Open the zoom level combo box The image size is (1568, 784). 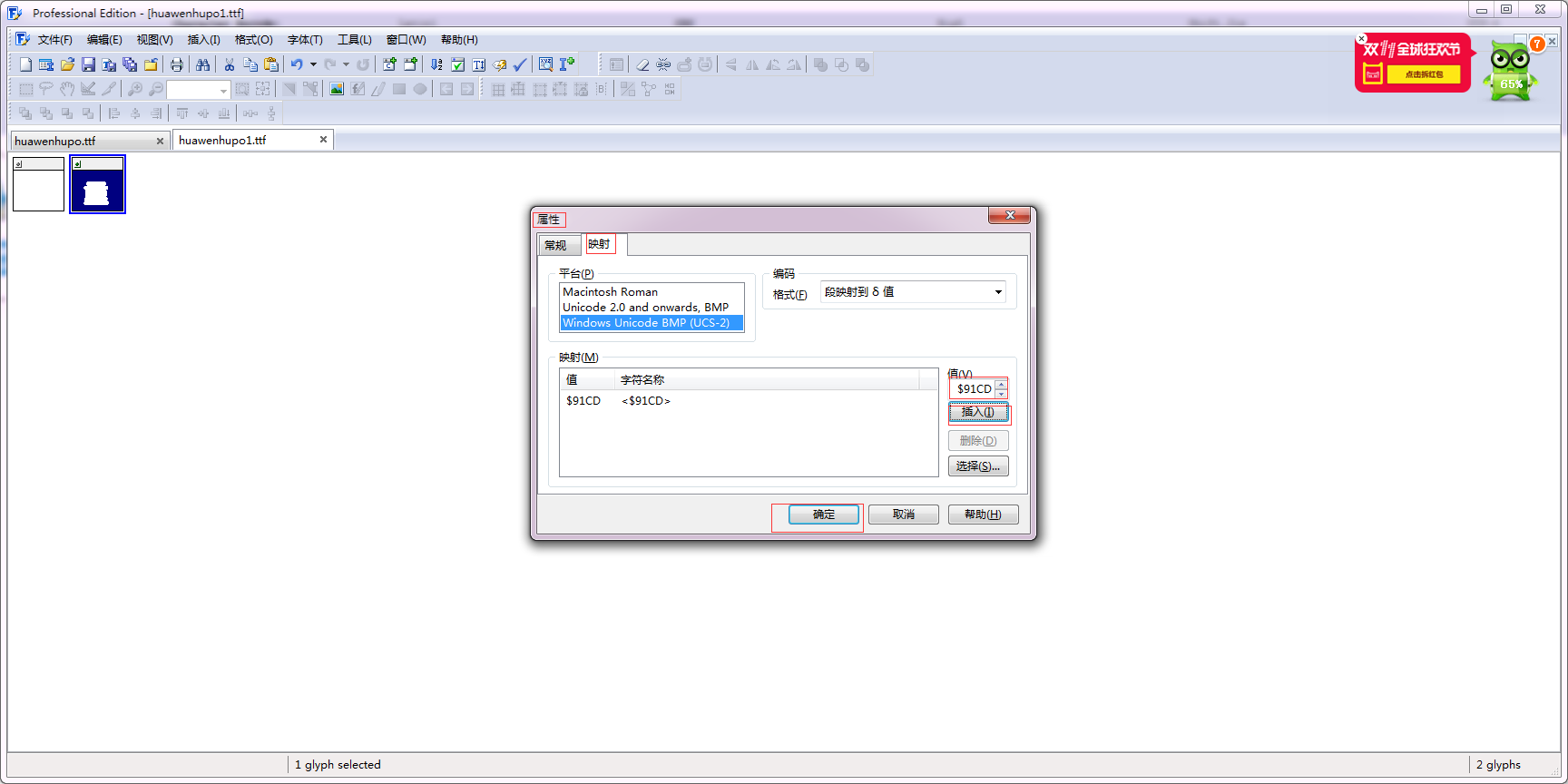pos(199,90)
